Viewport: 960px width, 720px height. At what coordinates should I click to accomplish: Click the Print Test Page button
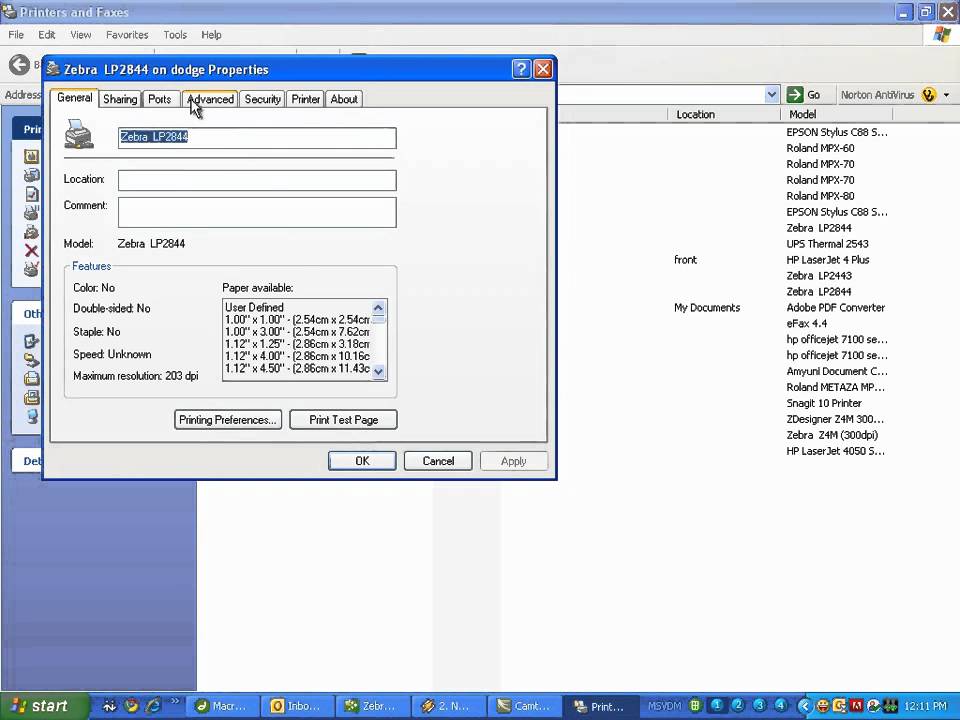point(343,420)
